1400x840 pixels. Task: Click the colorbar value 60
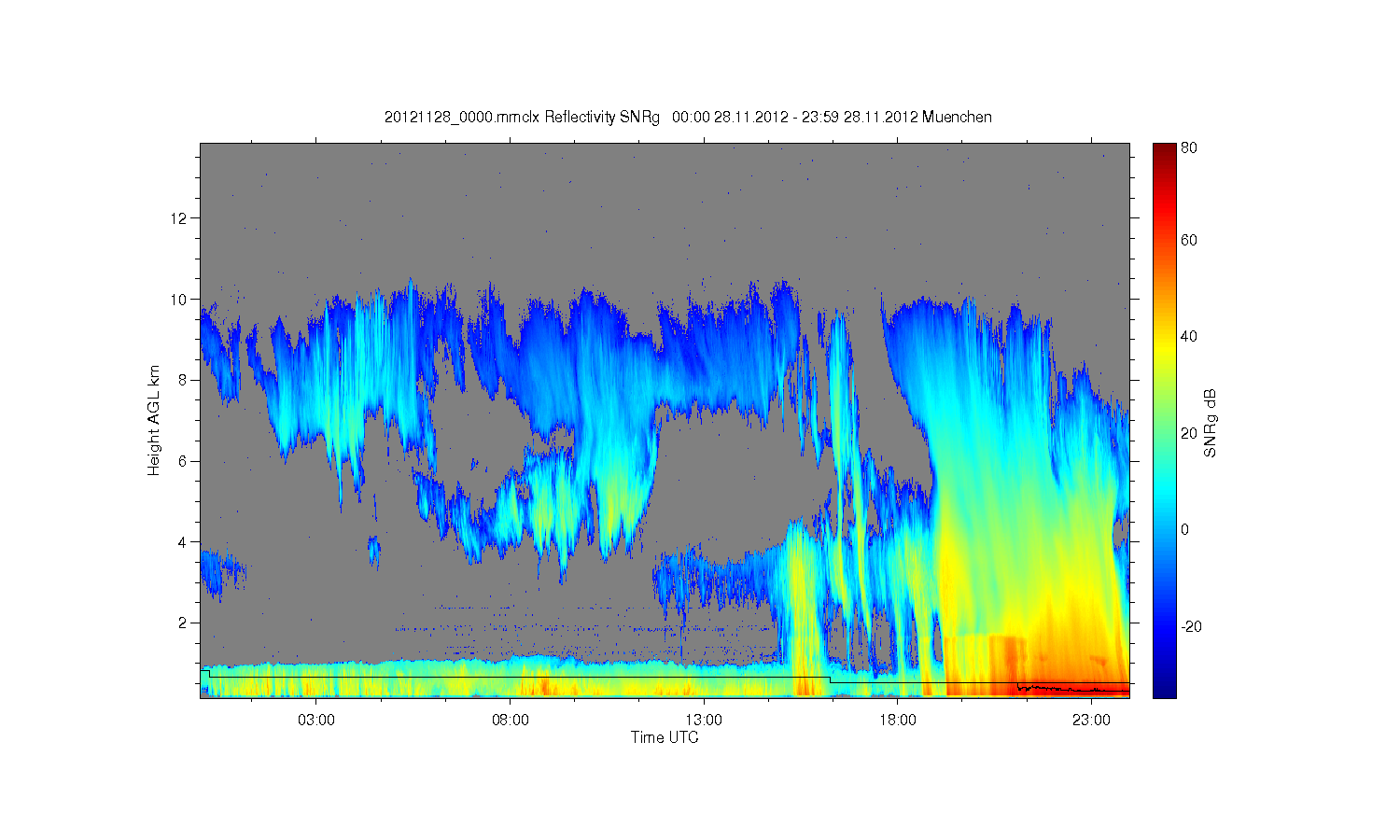(x=1189, y=240)
